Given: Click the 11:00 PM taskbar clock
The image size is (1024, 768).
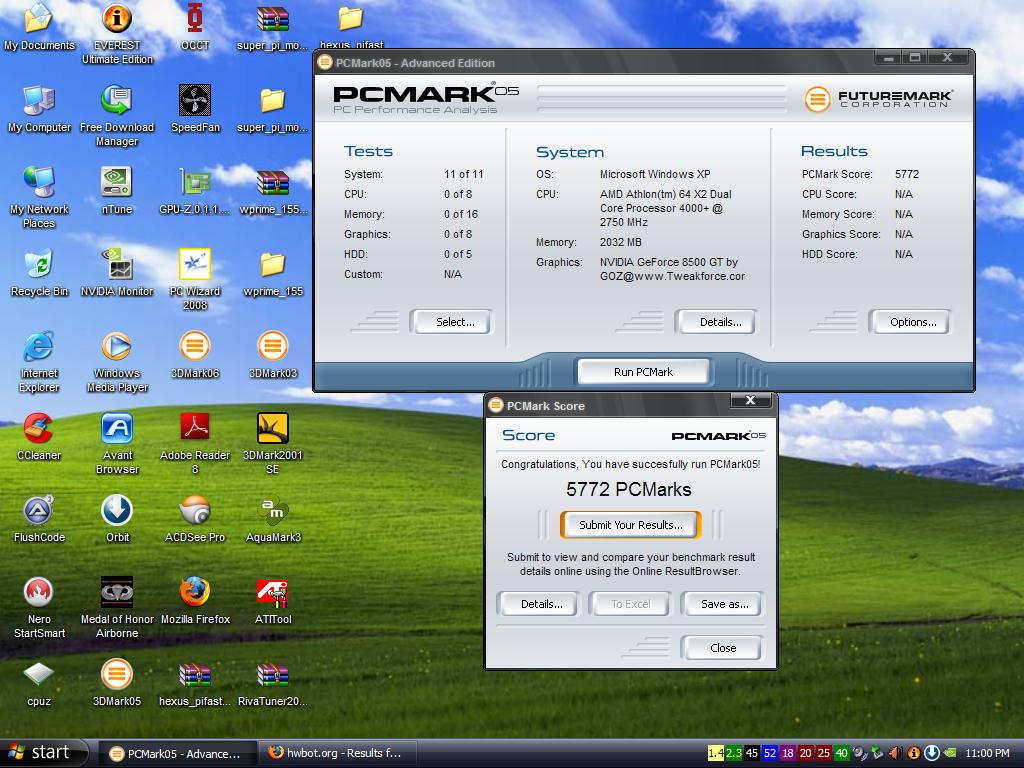Looking at the screenshot, I should point(987,753).
